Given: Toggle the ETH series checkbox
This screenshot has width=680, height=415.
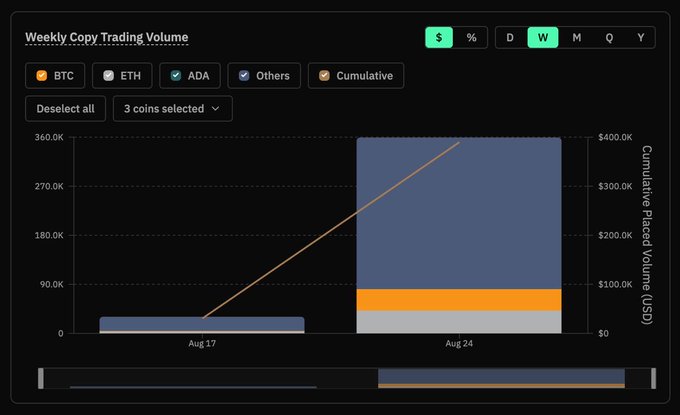Looking at the screenshot, I should coord(108,75).
